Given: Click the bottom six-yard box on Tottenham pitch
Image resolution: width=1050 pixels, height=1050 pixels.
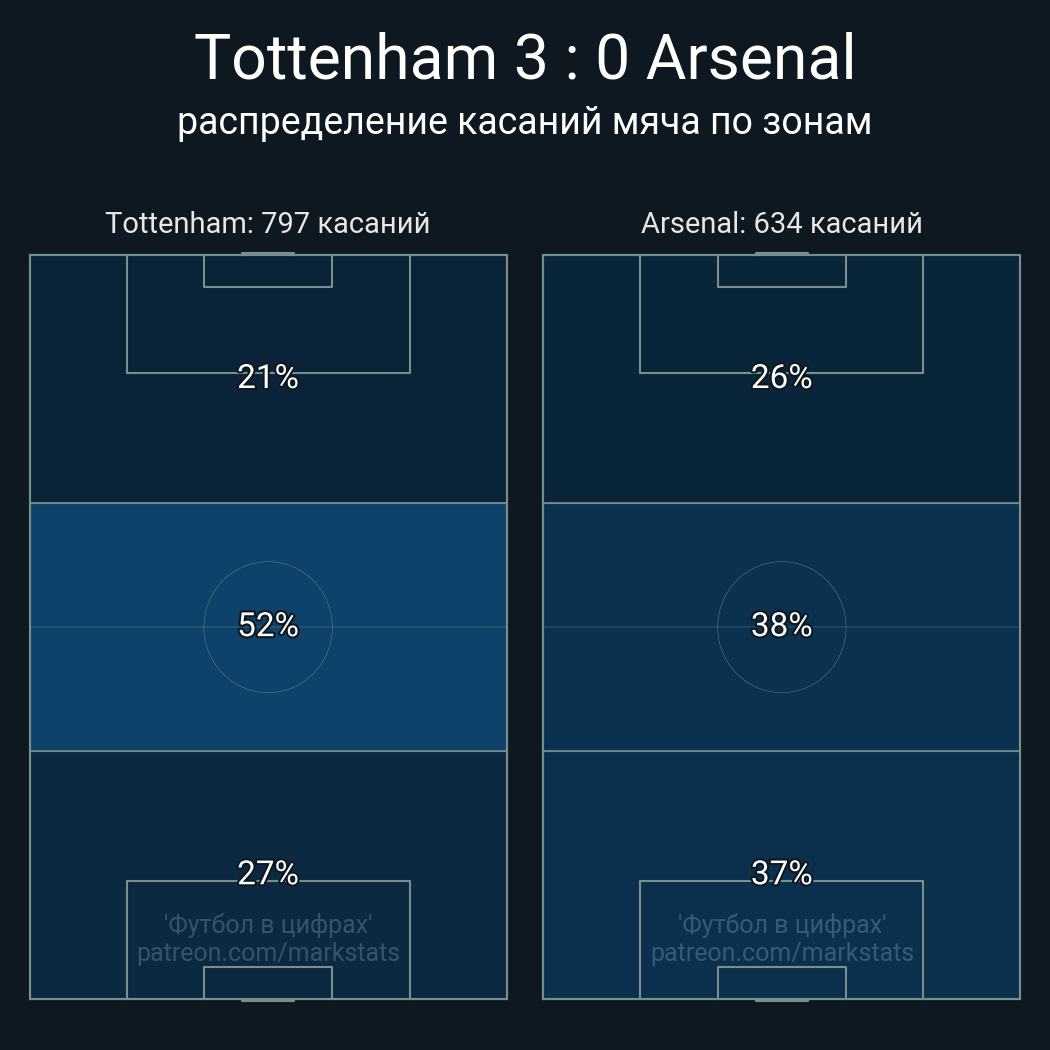Looking at the screenshot, I should [268, 983].
